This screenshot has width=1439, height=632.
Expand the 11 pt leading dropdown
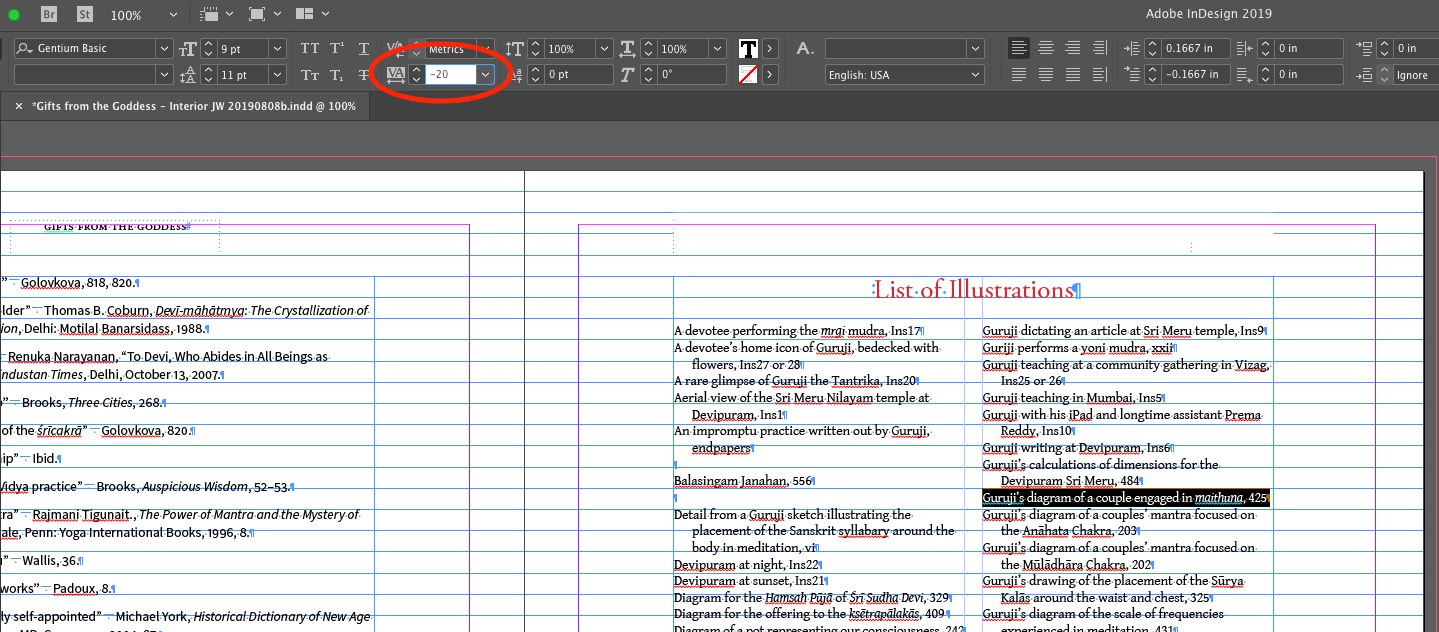tap(277, 75)
